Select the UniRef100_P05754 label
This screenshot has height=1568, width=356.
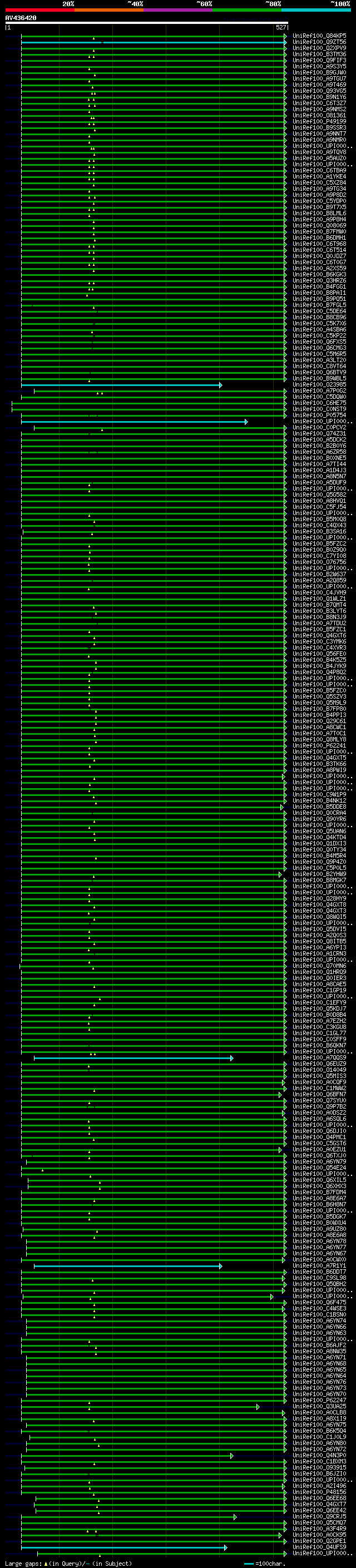point(319,415)
